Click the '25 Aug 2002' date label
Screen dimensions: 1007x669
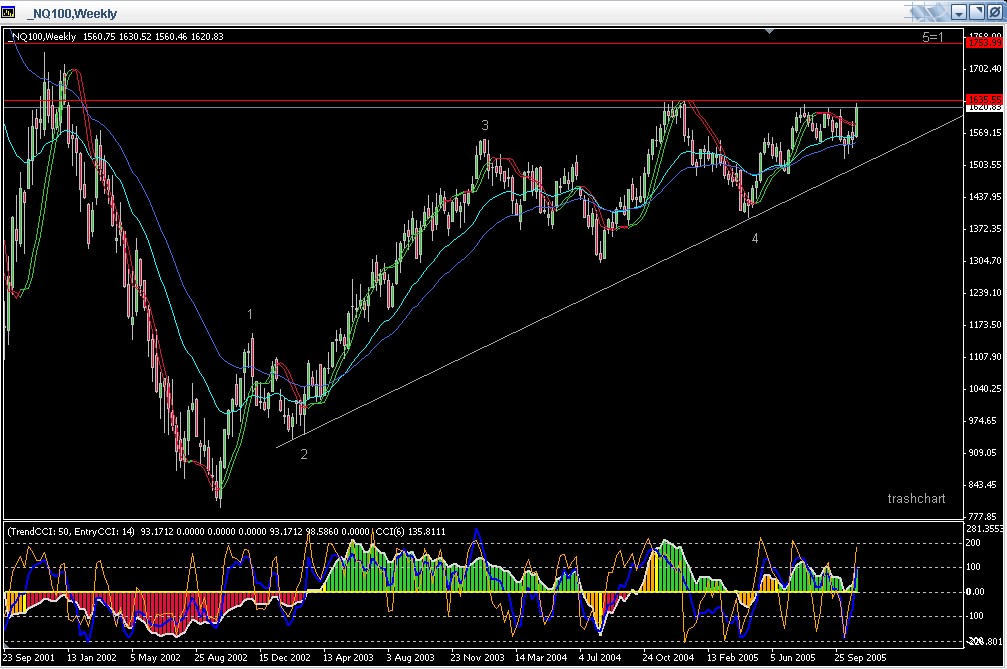tap(220, 657)
